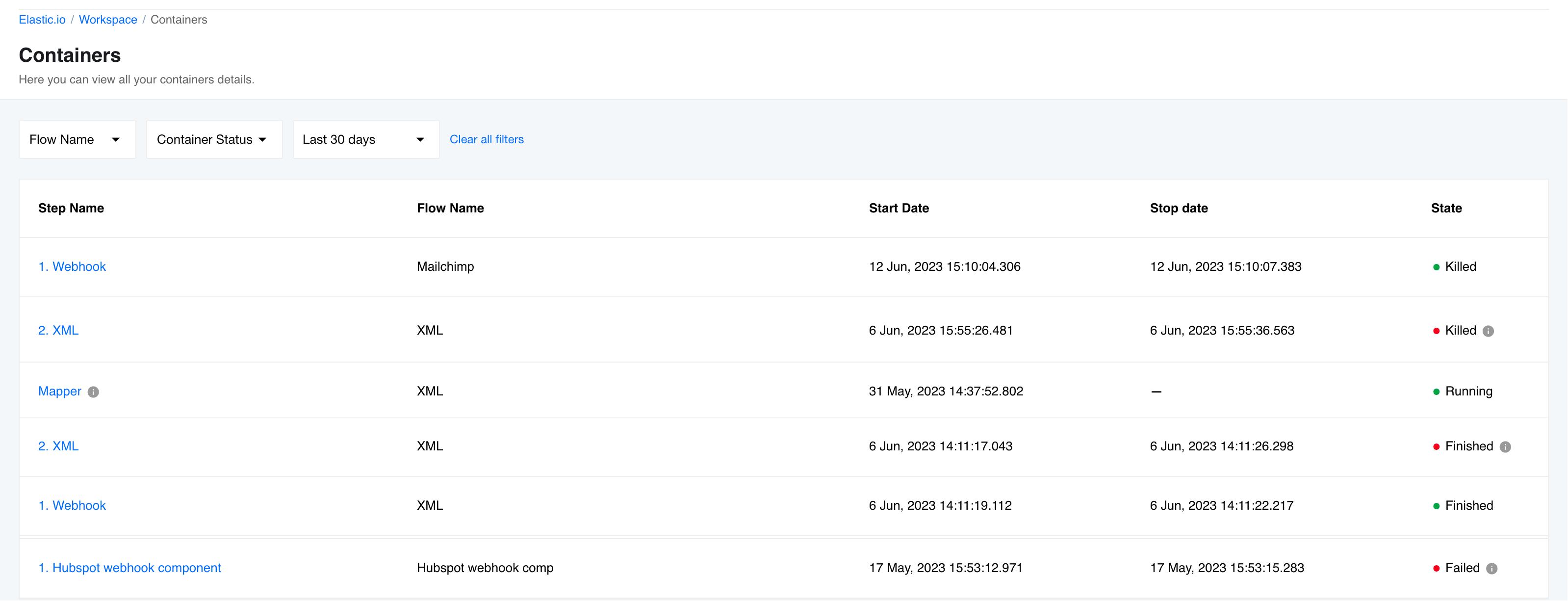Viewport: 1568px width, 601px height.
Task: Click stop date 17 May, 2023 15:53:15.283
Action: click(x=1227, y=568)
